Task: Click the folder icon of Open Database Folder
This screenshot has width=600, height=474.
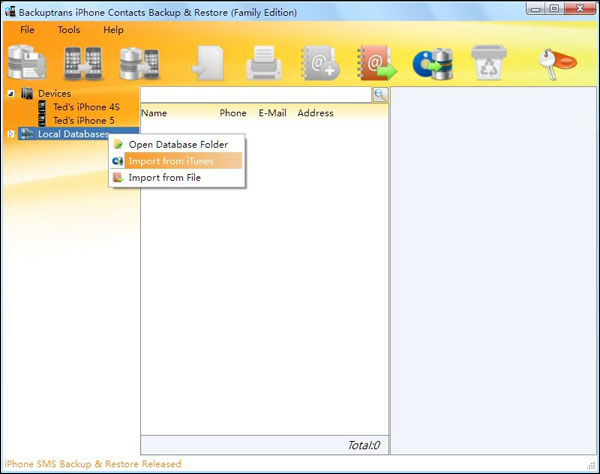Action: point(118,144)
